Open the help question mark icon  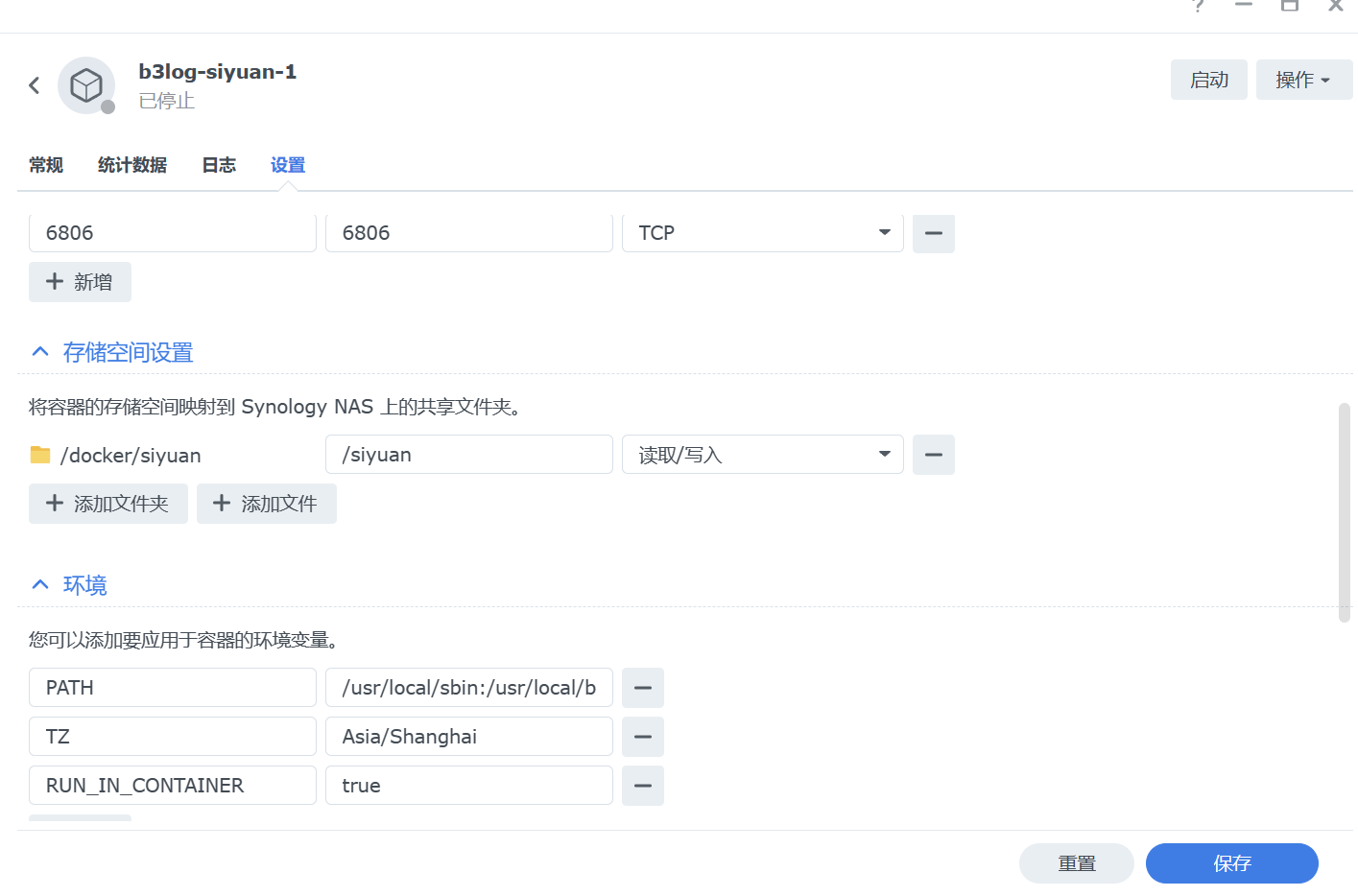(1198, 6)
